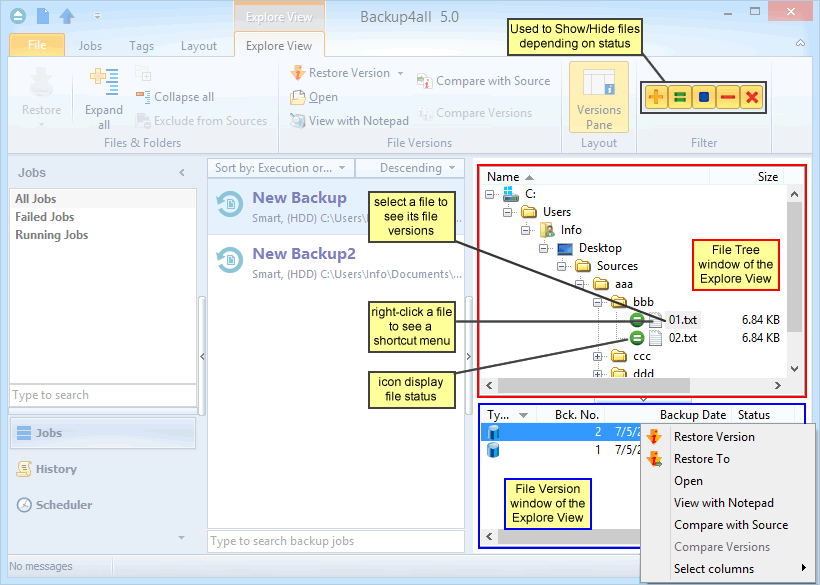Select the Sources folder icon

[x=583, y=266]
